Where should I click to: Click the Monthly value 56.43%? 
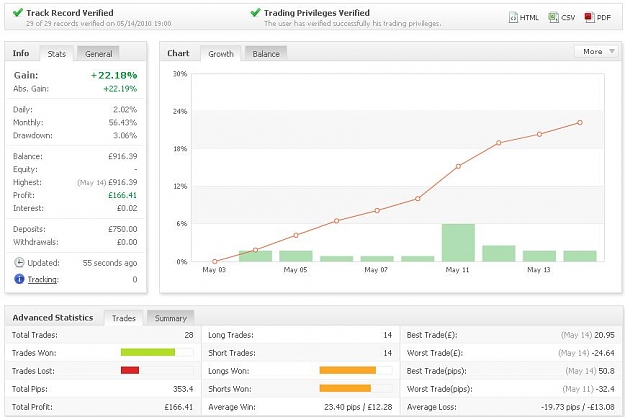(123, 122)
